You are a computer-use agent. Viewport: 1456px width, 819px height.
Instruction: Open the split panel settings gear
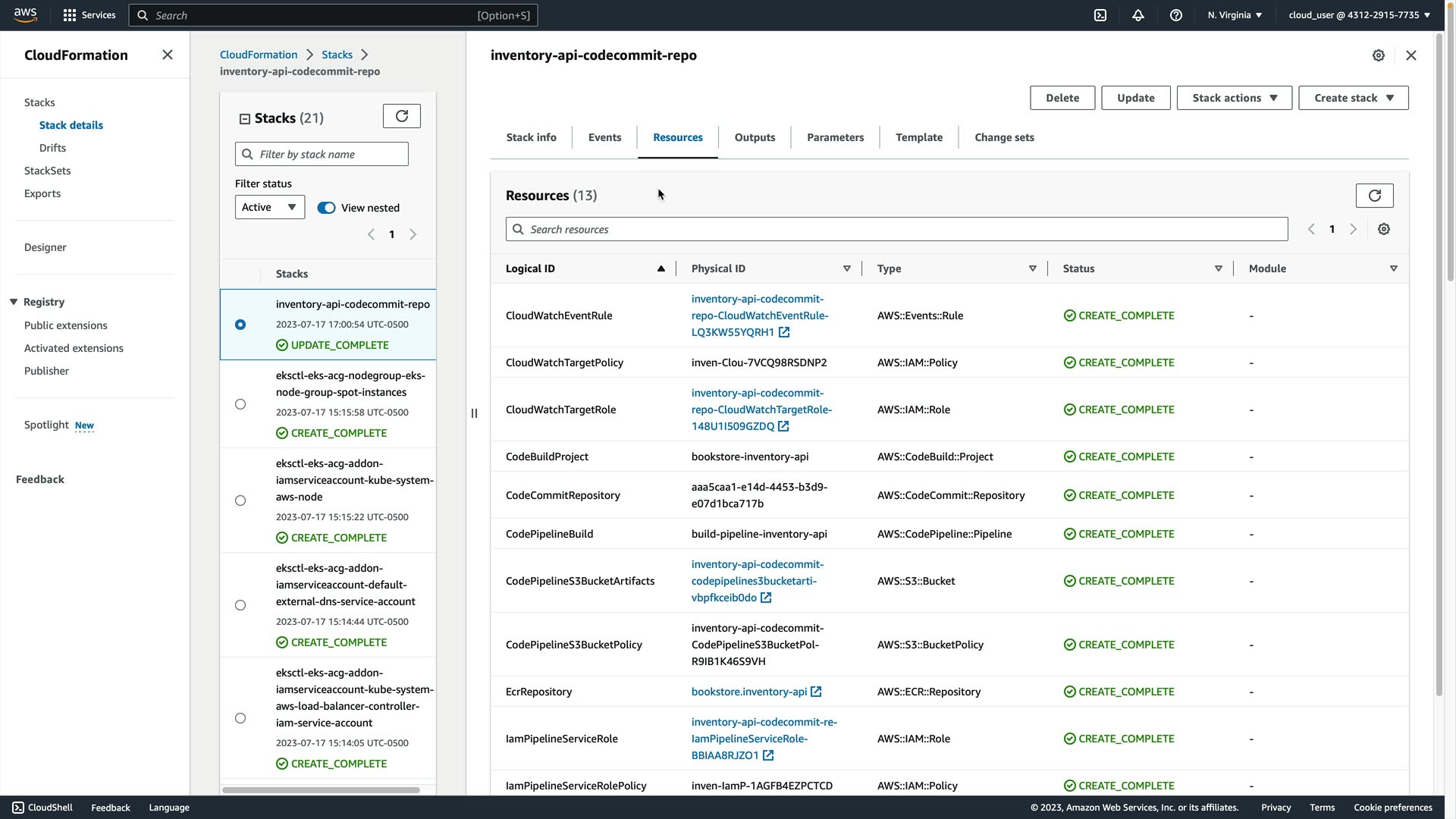[x=1378, y=55]
